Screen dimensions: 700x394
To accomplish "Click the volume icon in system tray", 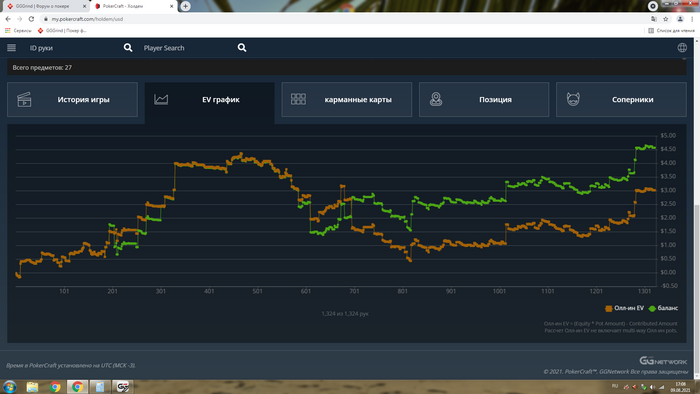I will click(x=652, y=387).
